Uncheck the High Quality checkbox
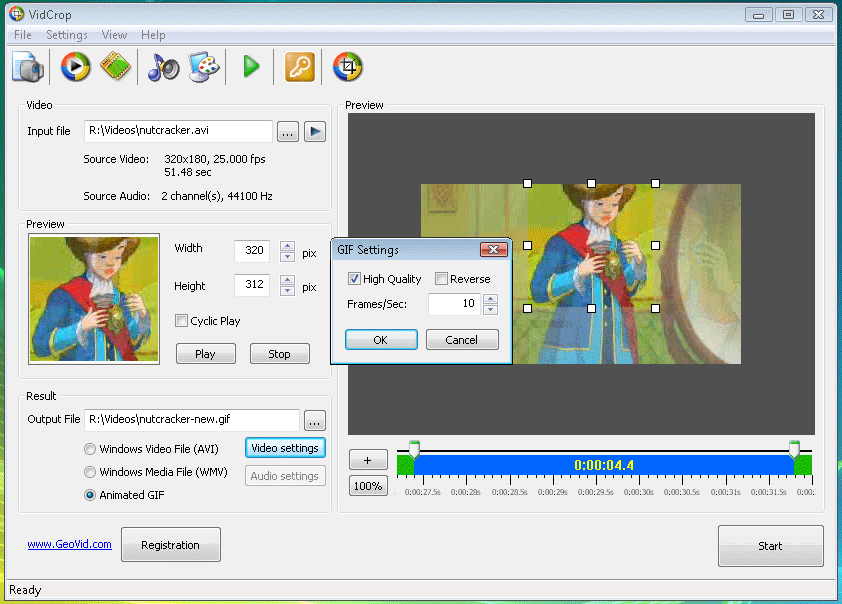The width and height of the screenshot is (842, 604). (354, 279)
